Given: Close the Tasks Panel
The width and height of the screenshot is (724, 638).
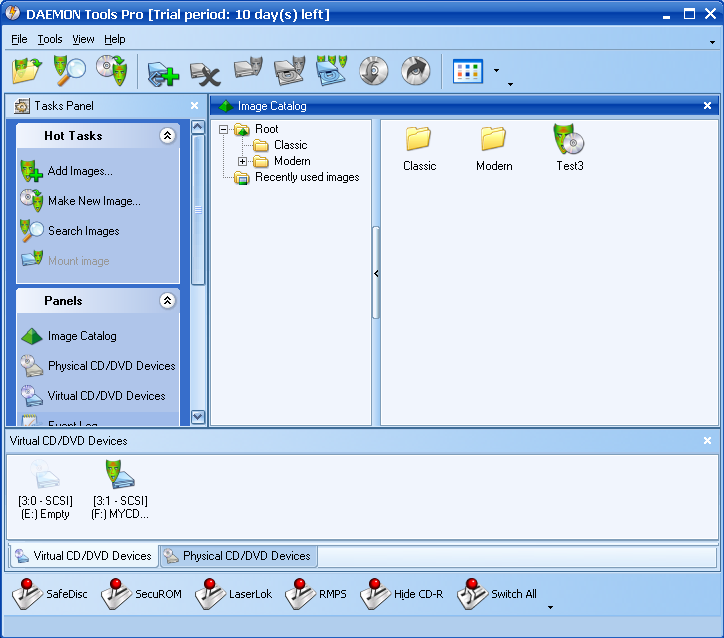Looking at the screenshot, I should [x=194, y=106].
